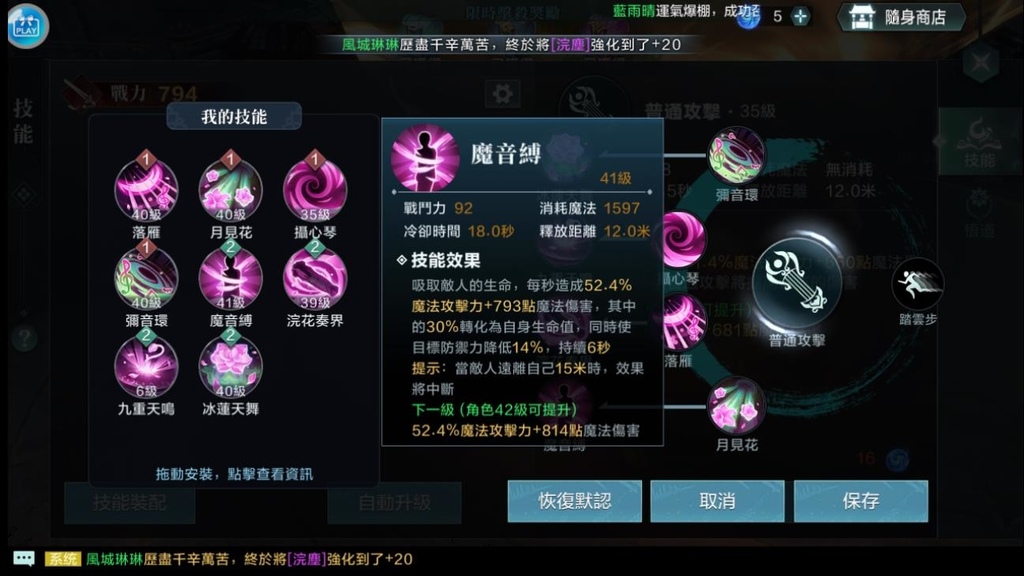Add currency with the plus icon
The width and height of the screenshot is (1024, 576).
[x=801, y=16]
